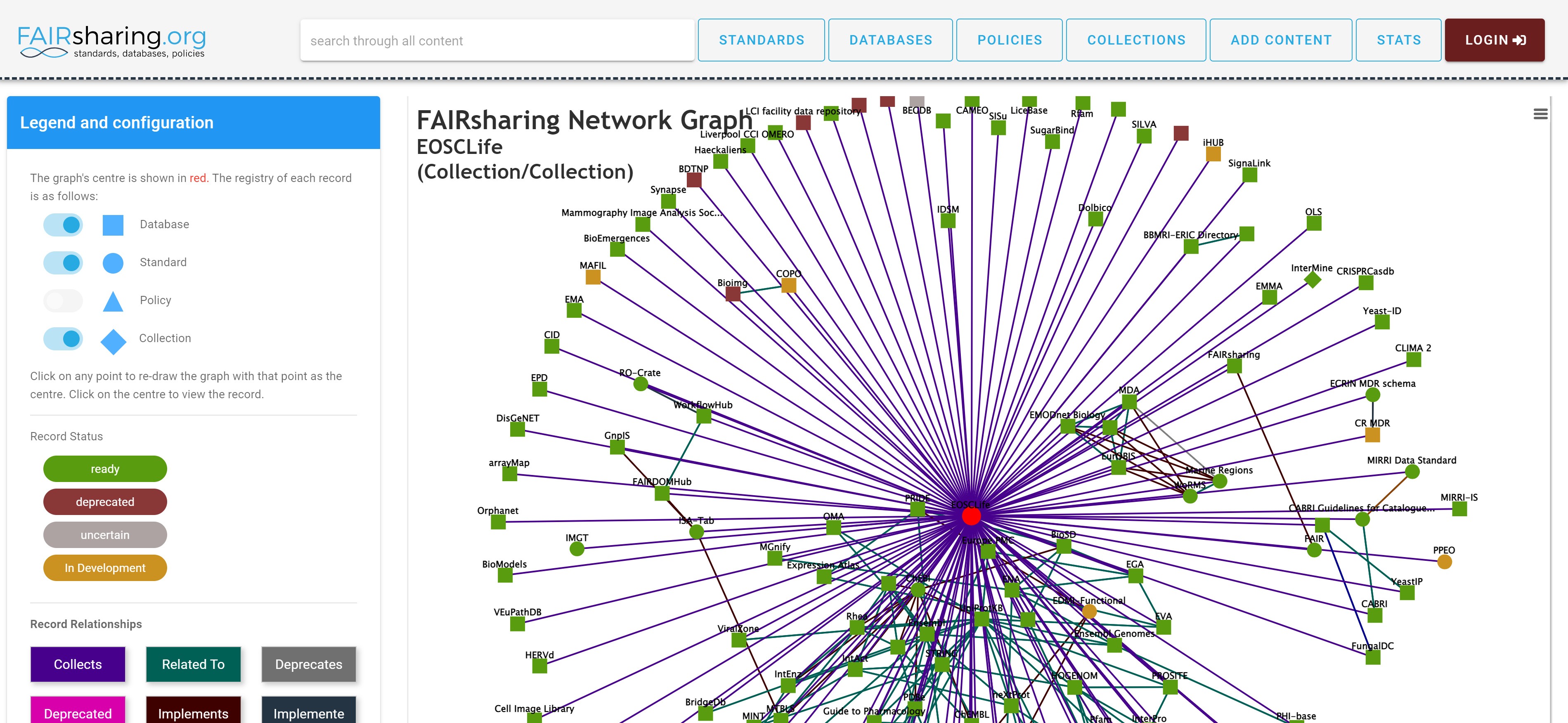Toggle the Implemente relationship button
The image size is (1568, 723).
[309, 711]
